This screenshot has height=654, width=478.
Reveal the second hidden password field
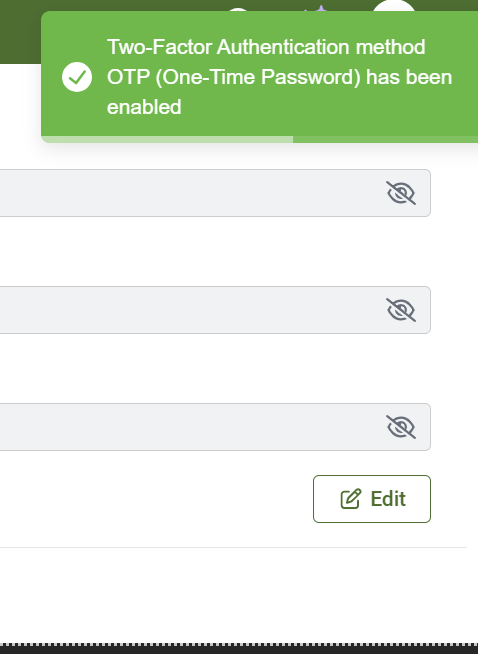401,310
